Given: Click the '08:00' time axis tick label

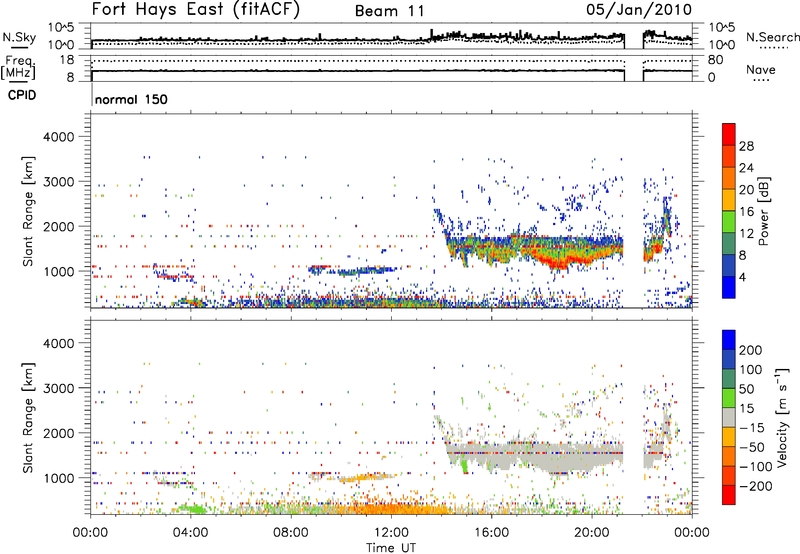Looking at the screenshot, I should pos(290,533).
